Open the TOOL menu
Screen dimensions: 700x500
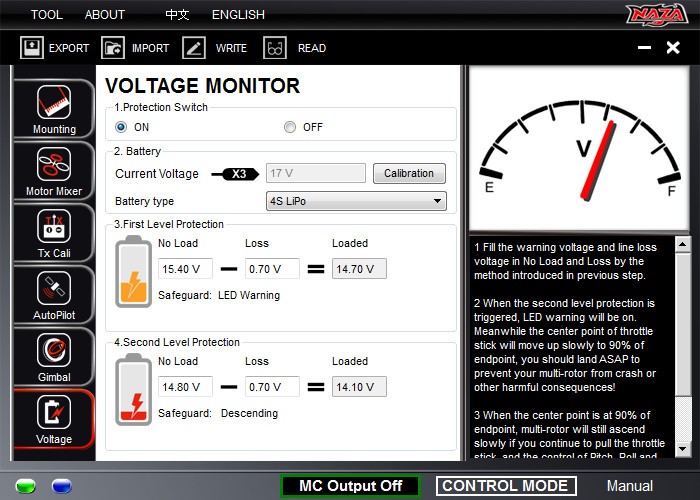[46, 15]
